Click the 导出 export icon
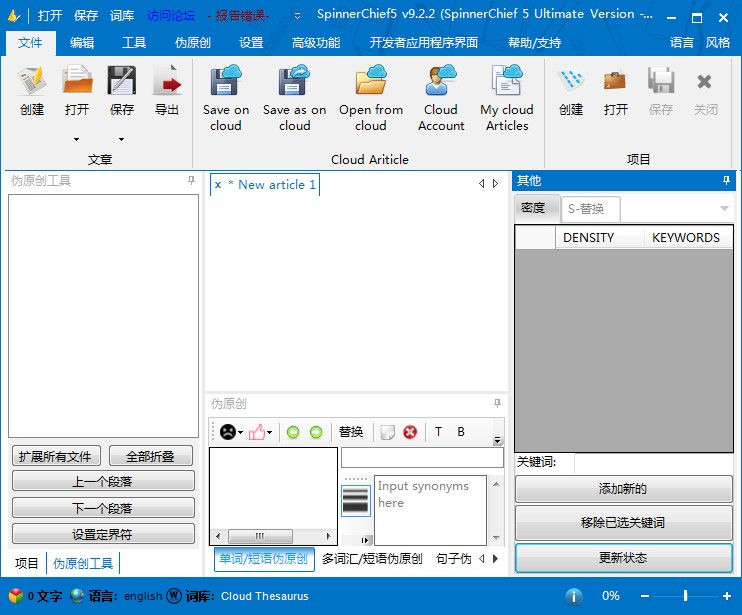Image resolution: width=742 pixels, height=615 pixels. pos(167,80)
